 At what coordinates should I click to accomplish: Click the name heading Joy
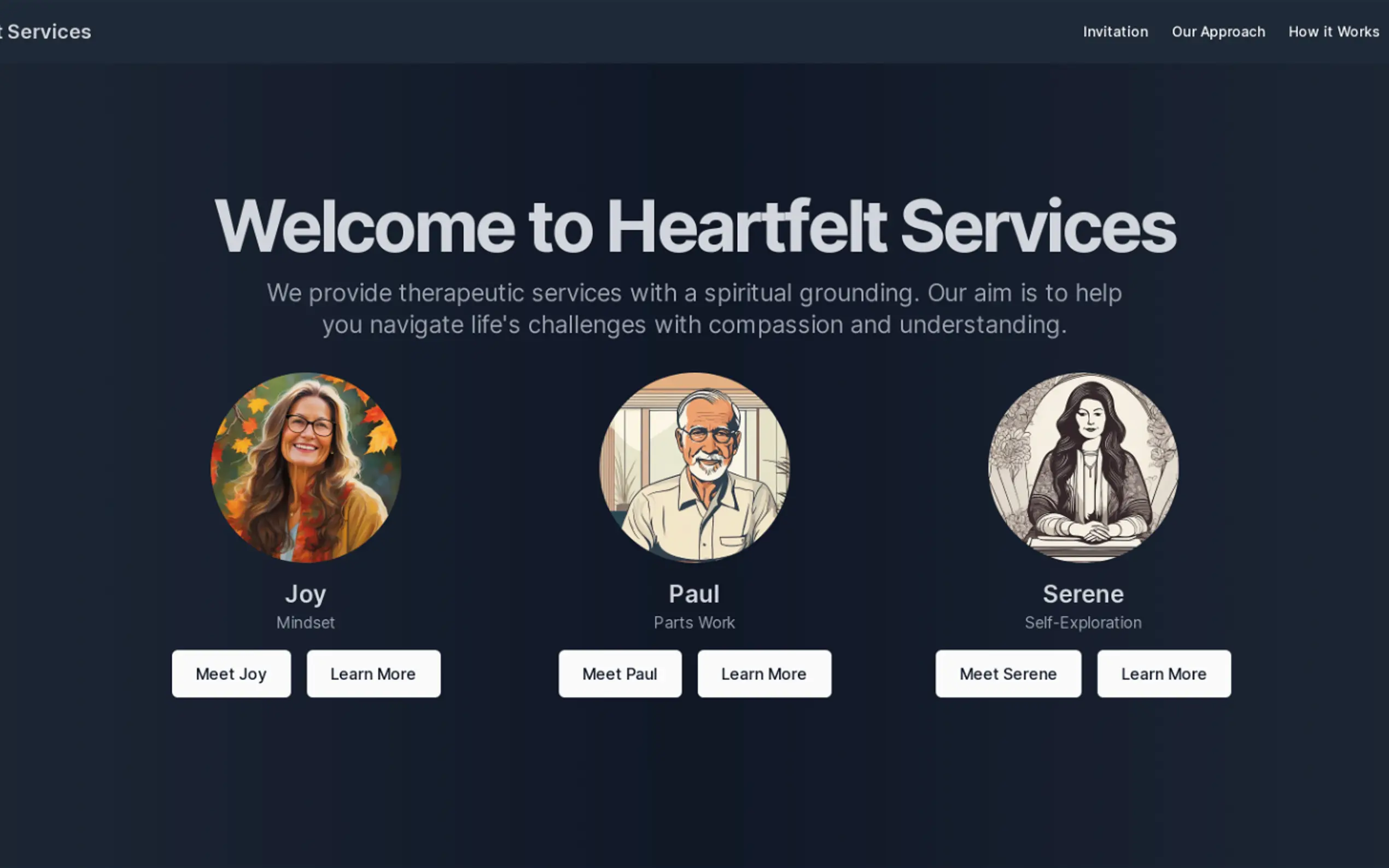pos(306,594)
